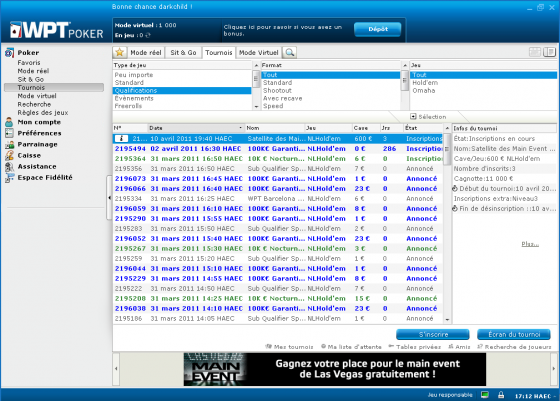Click the padlock security icon in status bar
Screen dimensions: 560x401
pos(501,395)
